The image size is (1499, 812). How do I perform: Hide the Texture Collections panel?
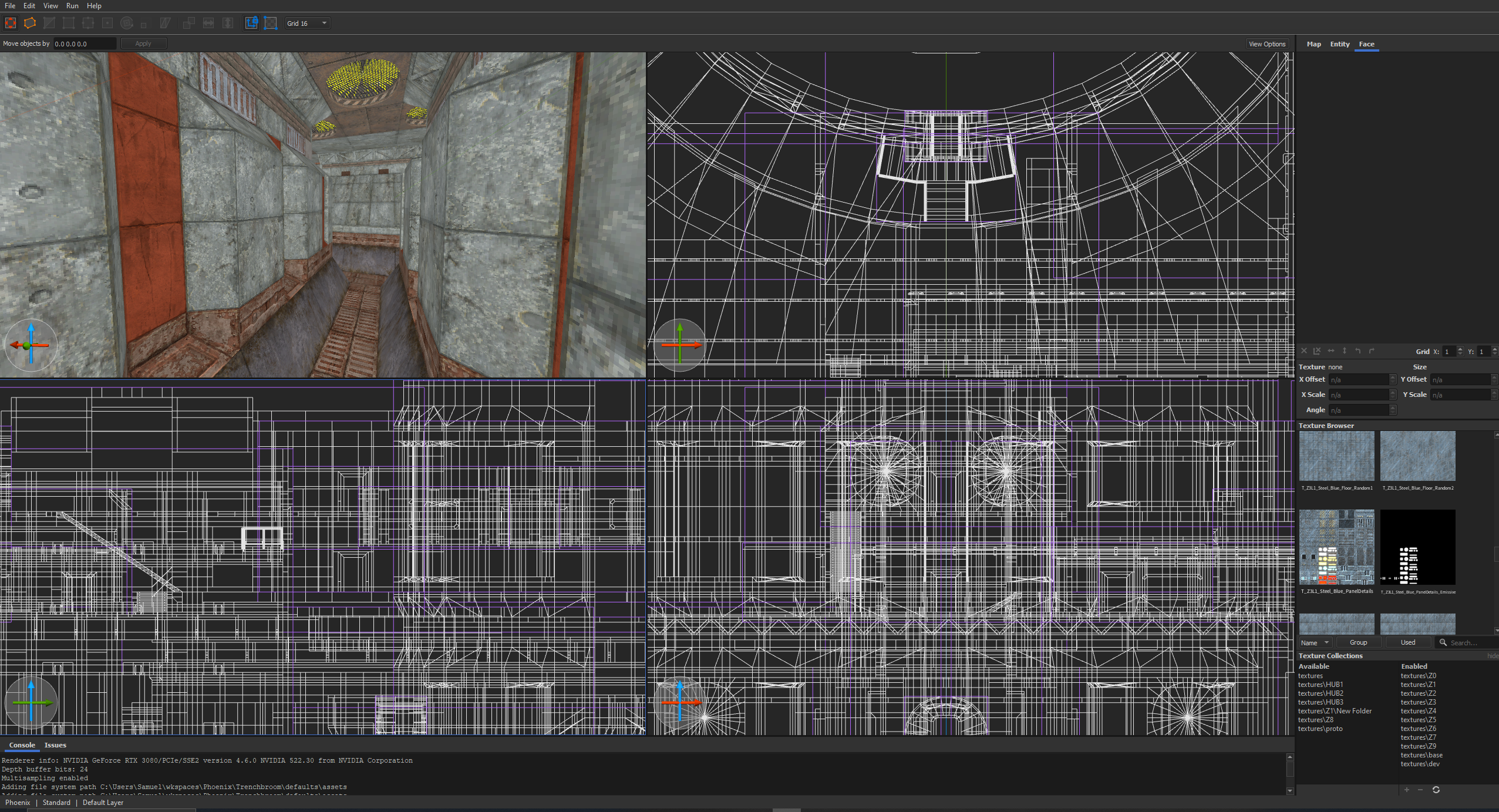pyautogui.click(x=1493, y=656)
